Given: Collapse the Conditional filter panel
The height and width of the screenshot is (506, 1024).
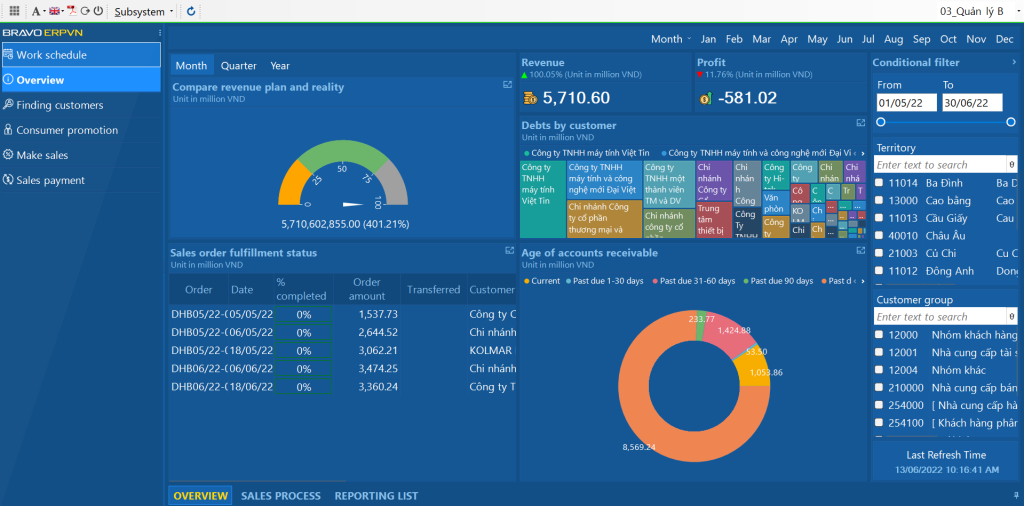Looking at the screenshot, I should click(1014, 62).
